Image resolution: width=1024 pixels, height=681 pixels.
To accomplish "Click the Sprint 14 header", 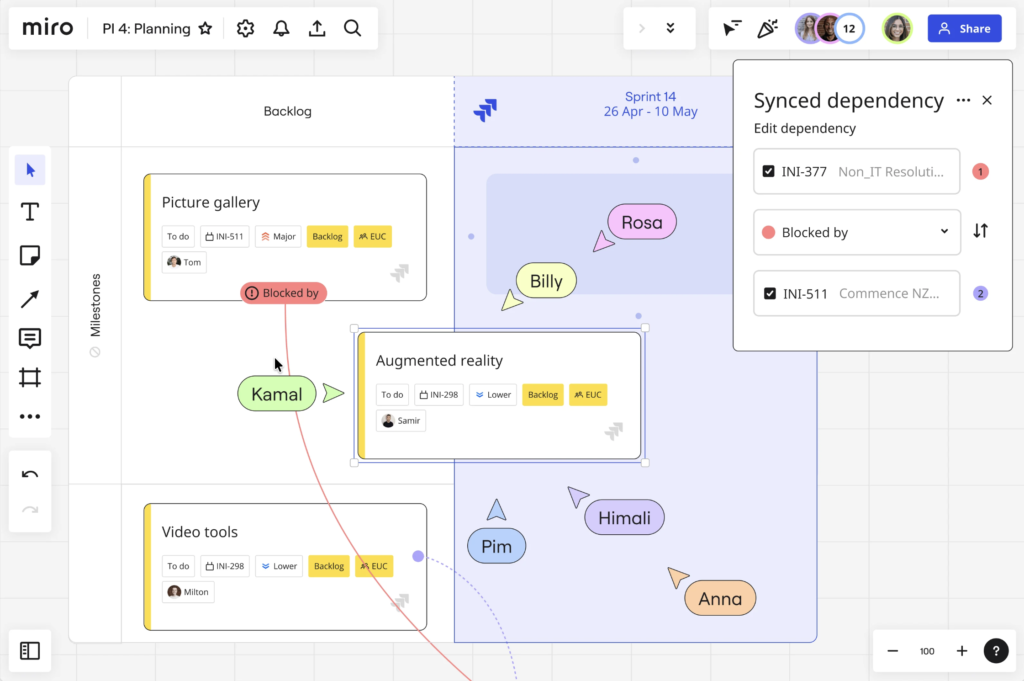I will [x=650, y=104].
